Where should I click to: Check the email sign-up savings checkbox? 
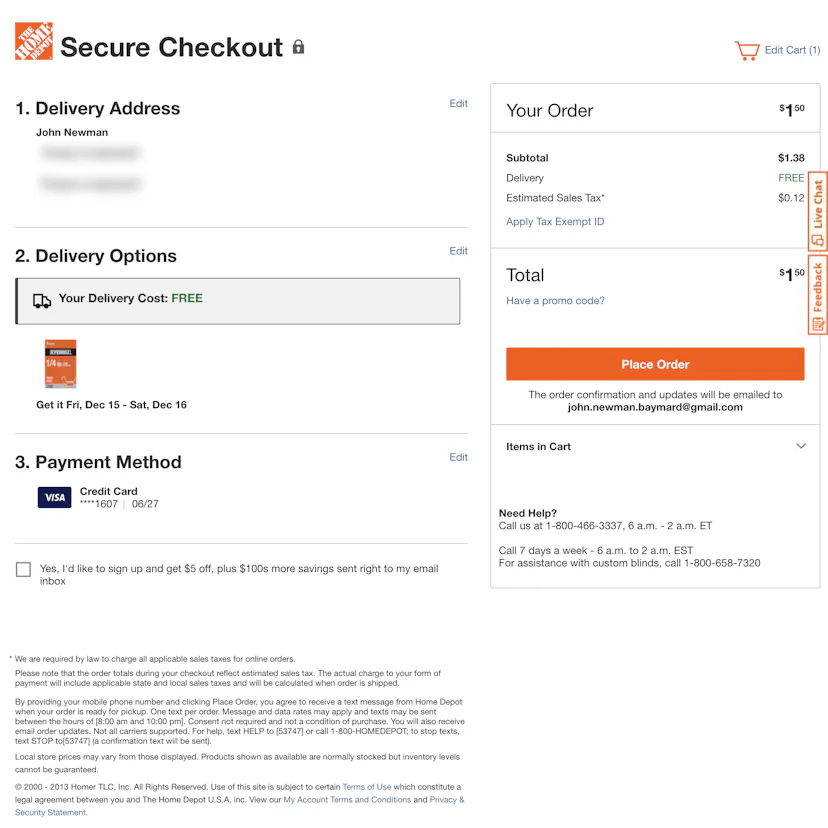[x=23, y=569]
